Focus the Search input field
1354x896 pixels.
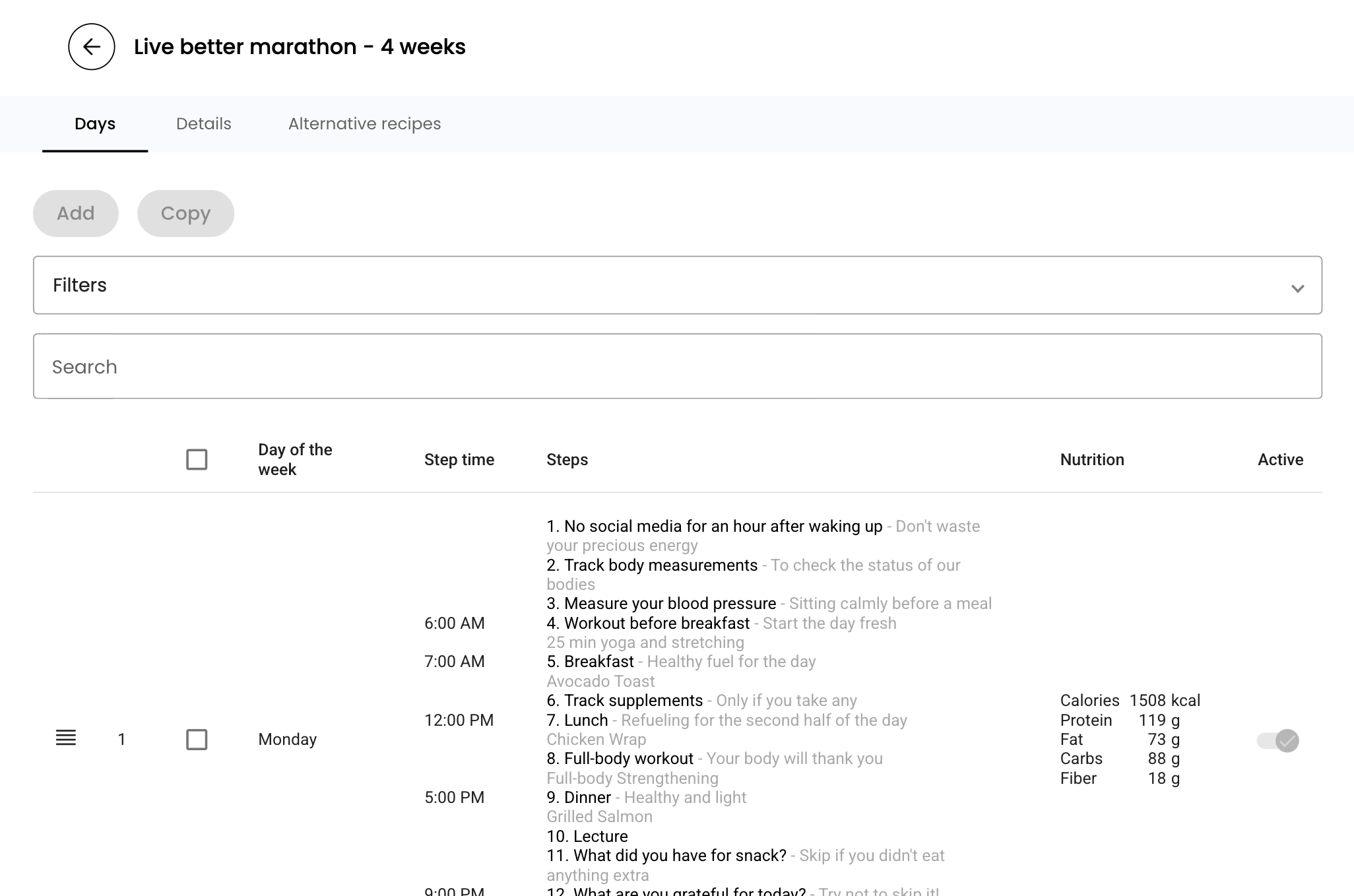click(x=677, y=366)
